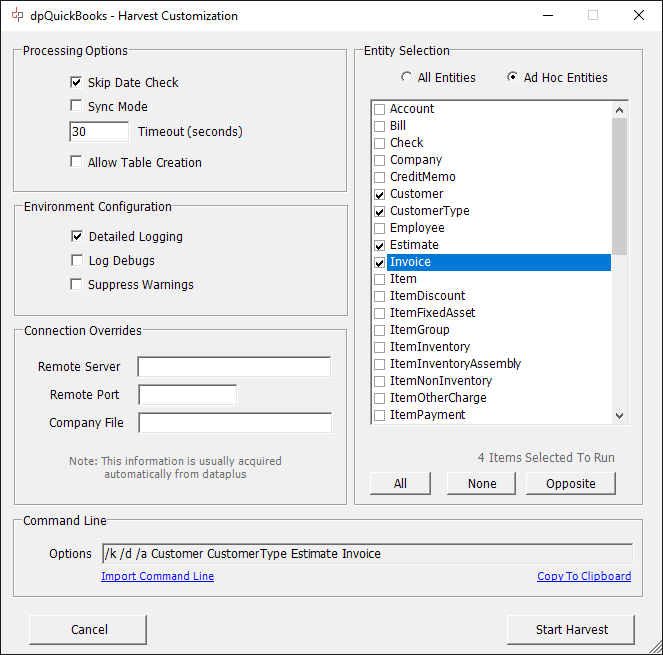Check the Item entity checkbox
Viewport: 663px width, 655px height.
(x=380, y=279)
